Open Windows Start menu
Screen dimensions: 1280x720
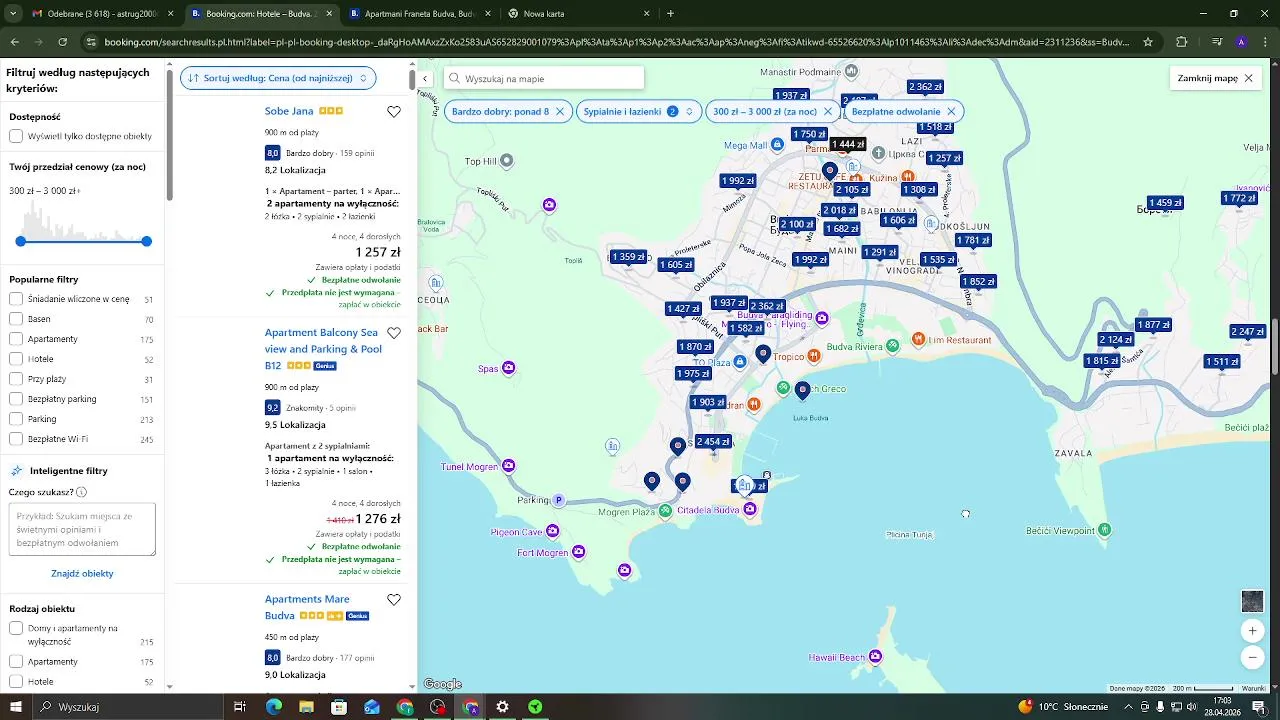point(15,707)
